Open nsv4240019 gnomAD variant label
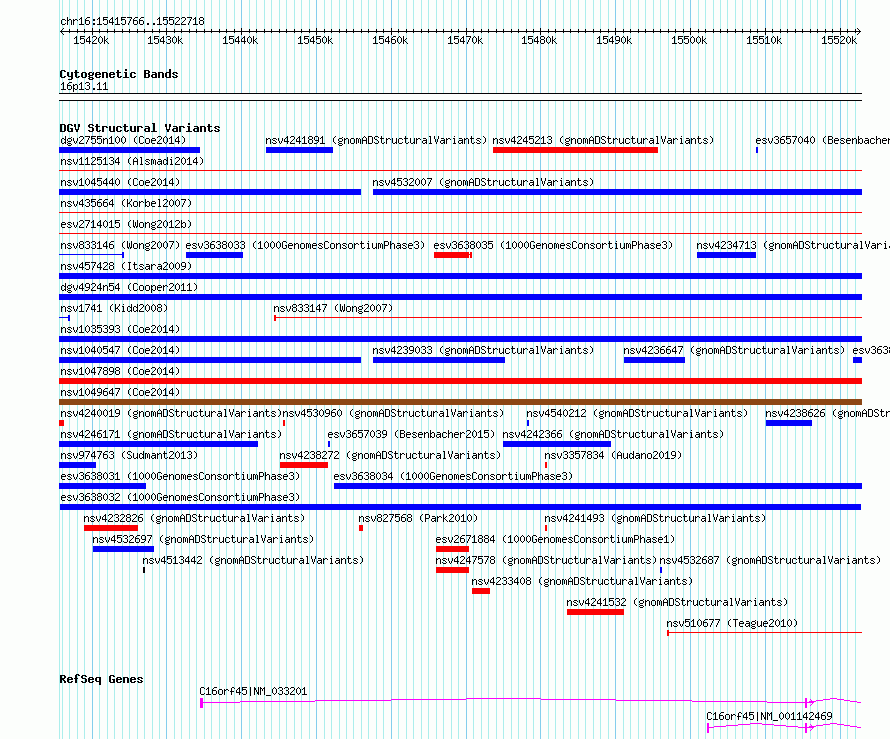The image size is (890, 739). coord(171,413)
